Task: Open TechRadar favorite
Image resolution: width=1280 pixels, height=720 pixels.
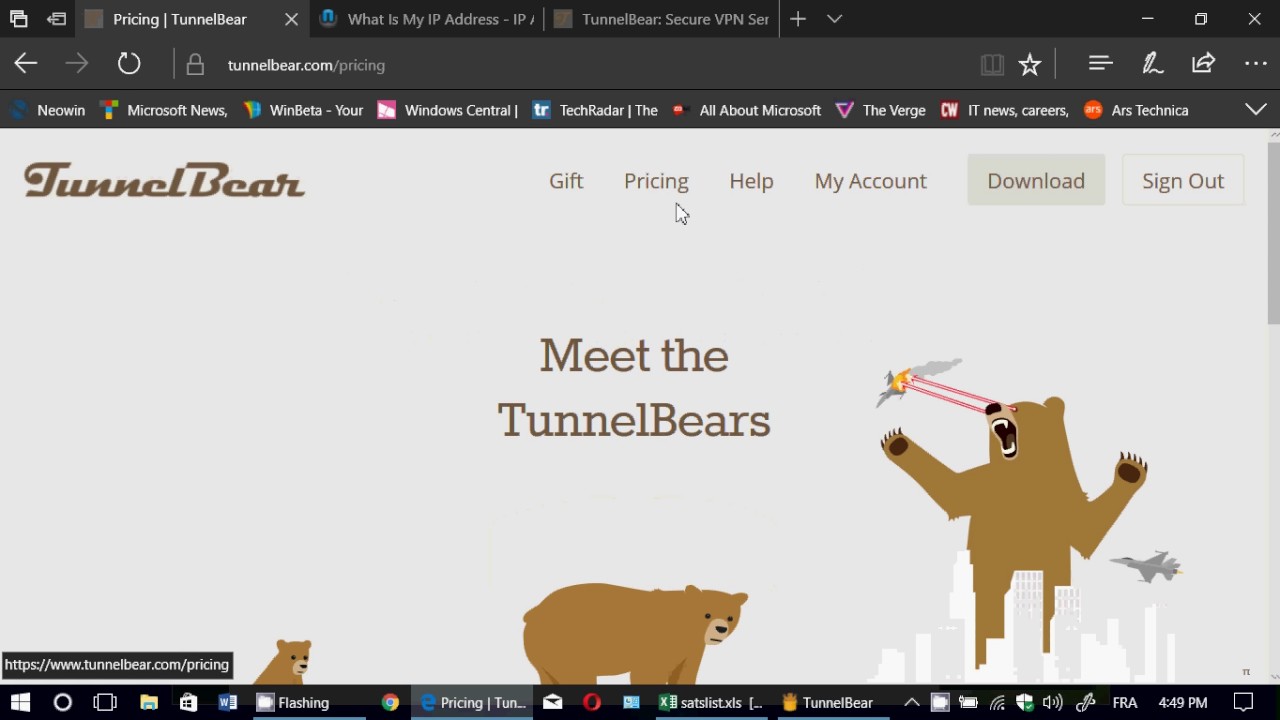Action: [x=595, y=110]
